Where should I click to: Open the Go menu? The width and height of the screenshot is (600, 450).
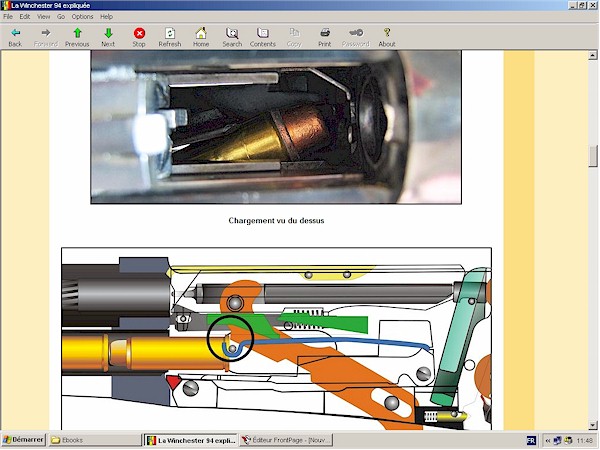click(x=61, y=17)
